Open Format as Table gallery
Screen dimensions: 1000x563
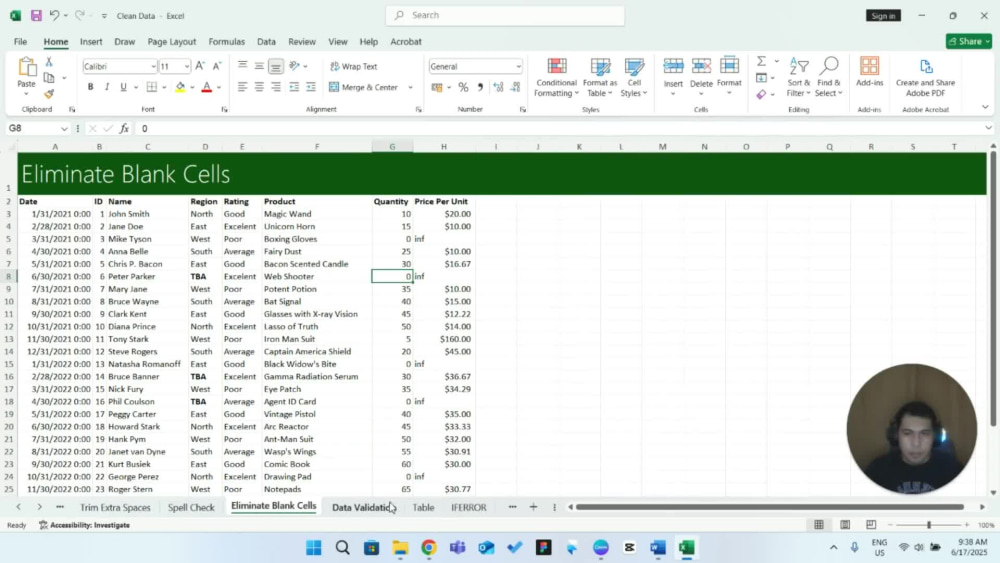pyautogui.click(x=599, y=78)
